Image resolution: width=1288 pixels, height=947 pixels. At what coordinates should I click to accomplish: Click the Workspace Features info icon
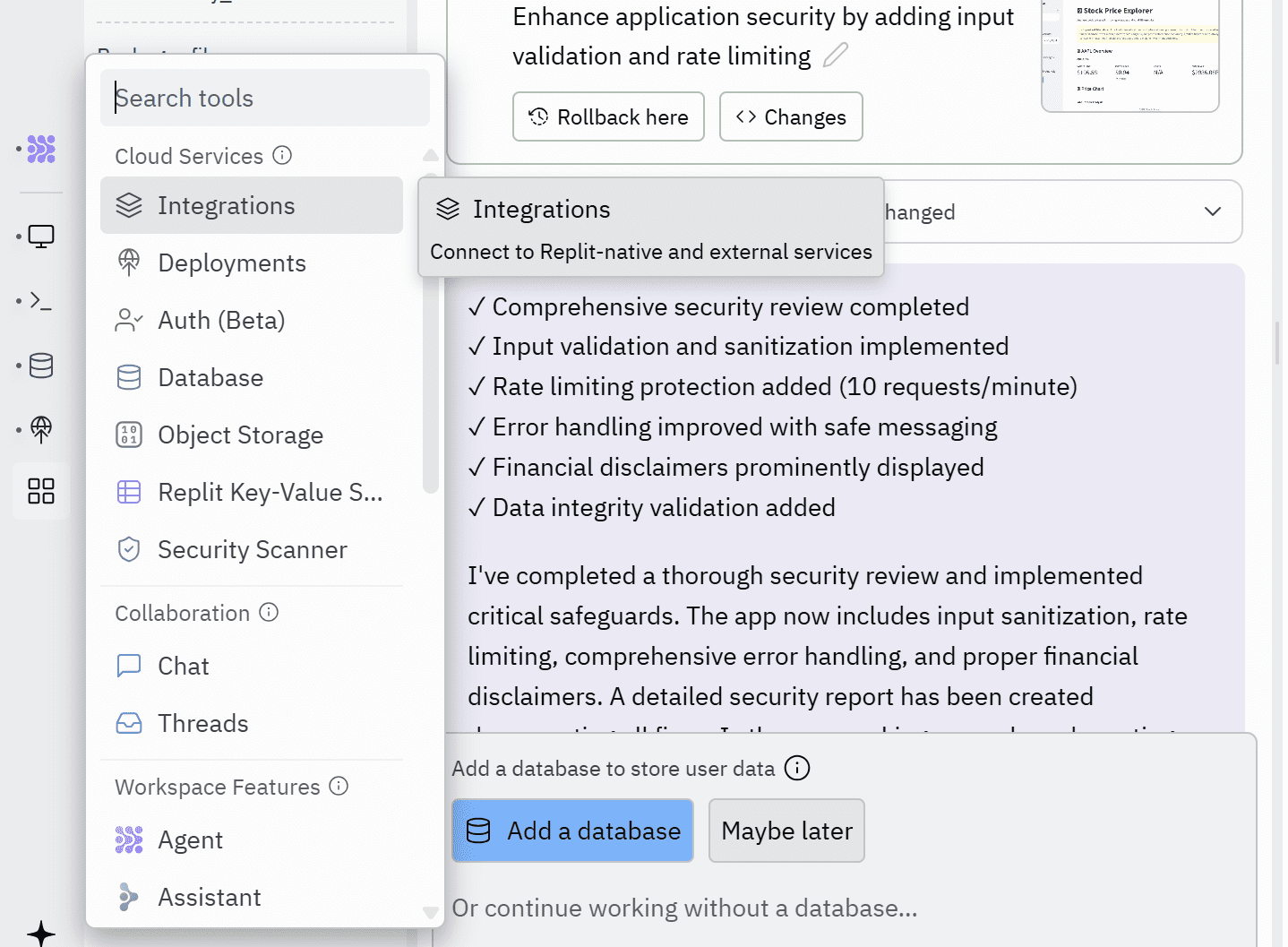339,786
